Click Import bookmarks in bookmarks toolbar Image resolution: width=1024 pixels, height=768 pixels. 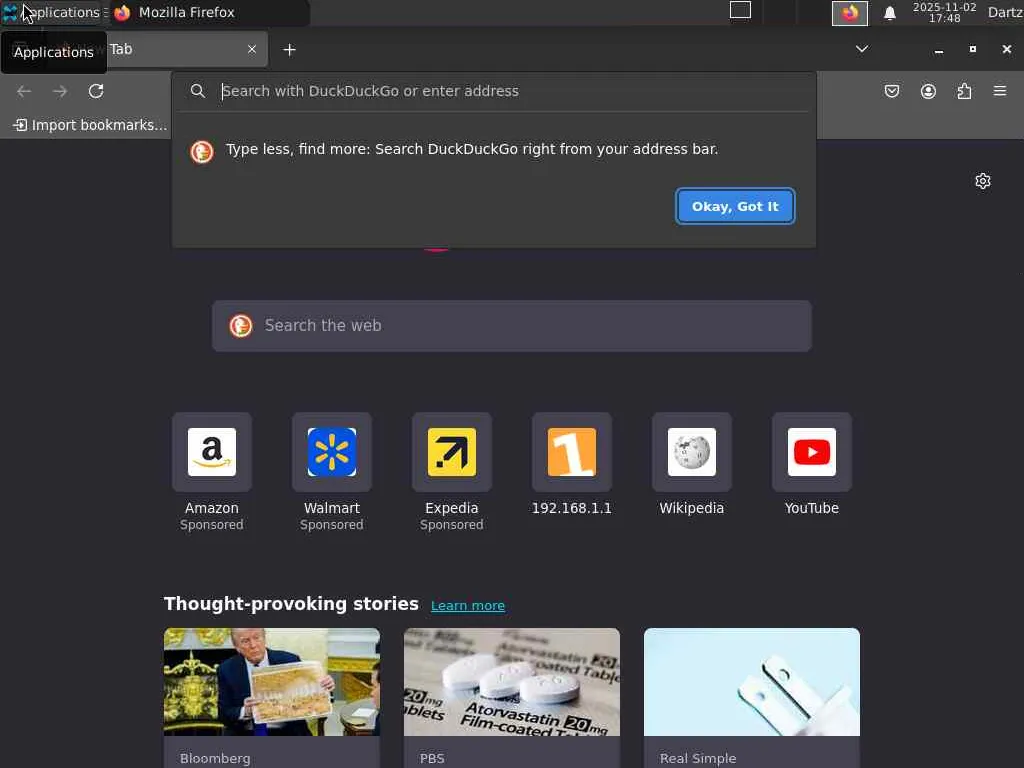[x=90, y=125]
